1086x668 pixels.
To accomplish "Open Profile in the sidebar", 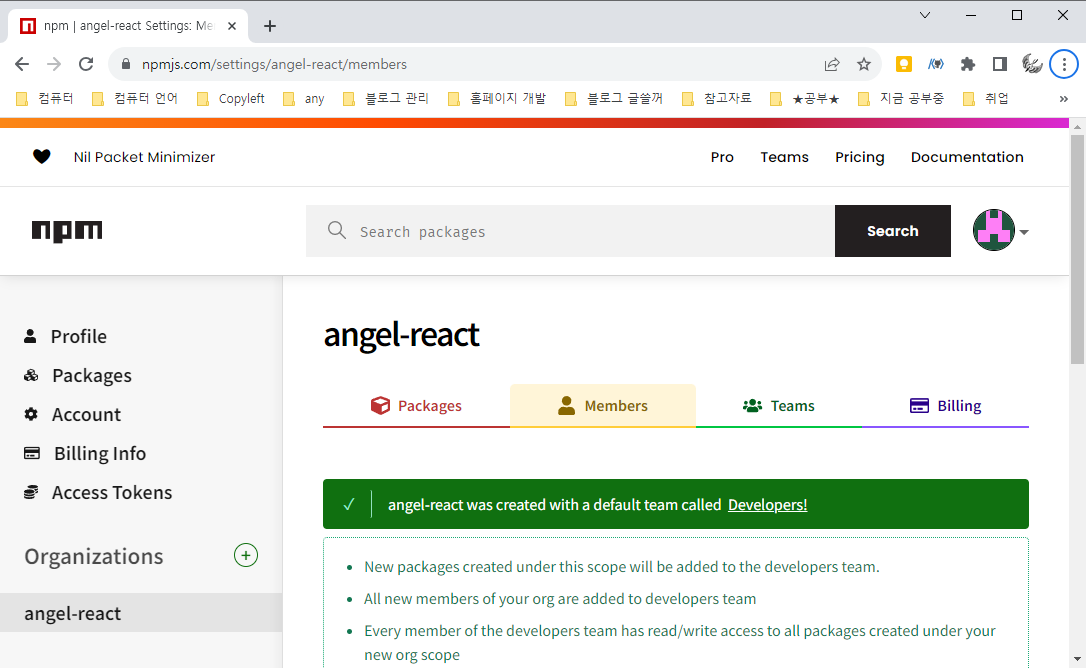I will (66, 337).
